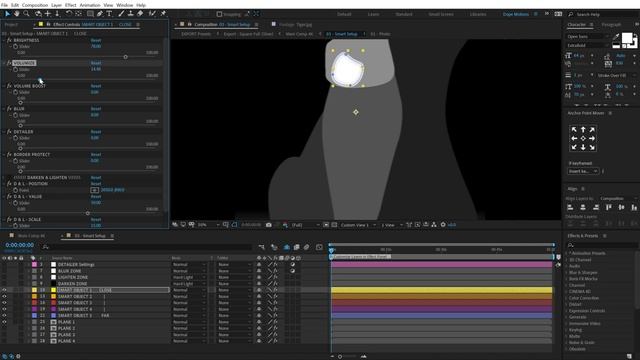Select the Hand tool

[x=17, y=14]
